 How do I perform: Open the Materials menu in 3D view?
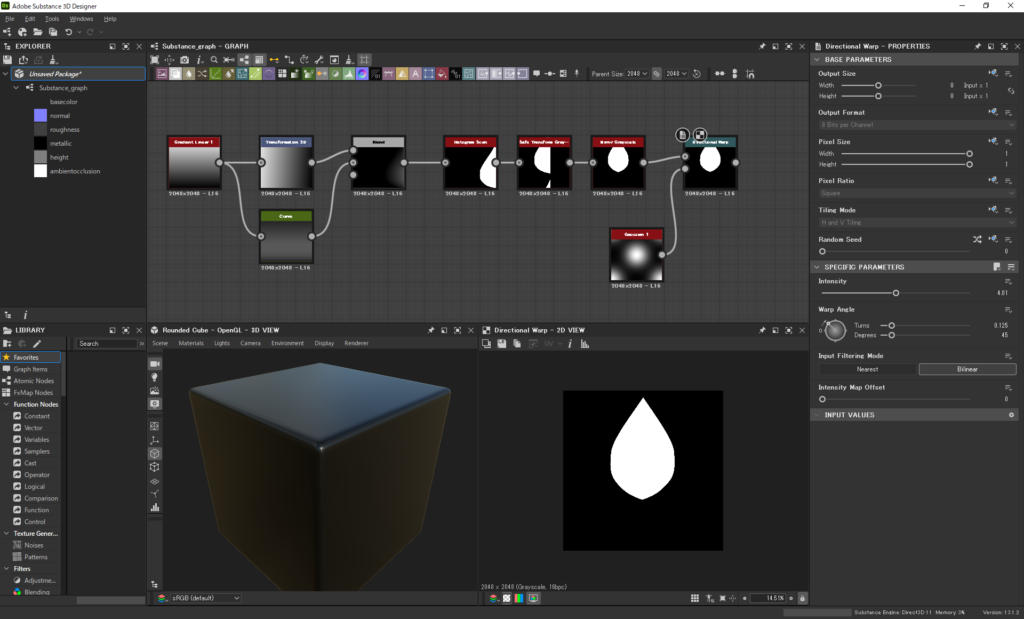click(191, 343)
